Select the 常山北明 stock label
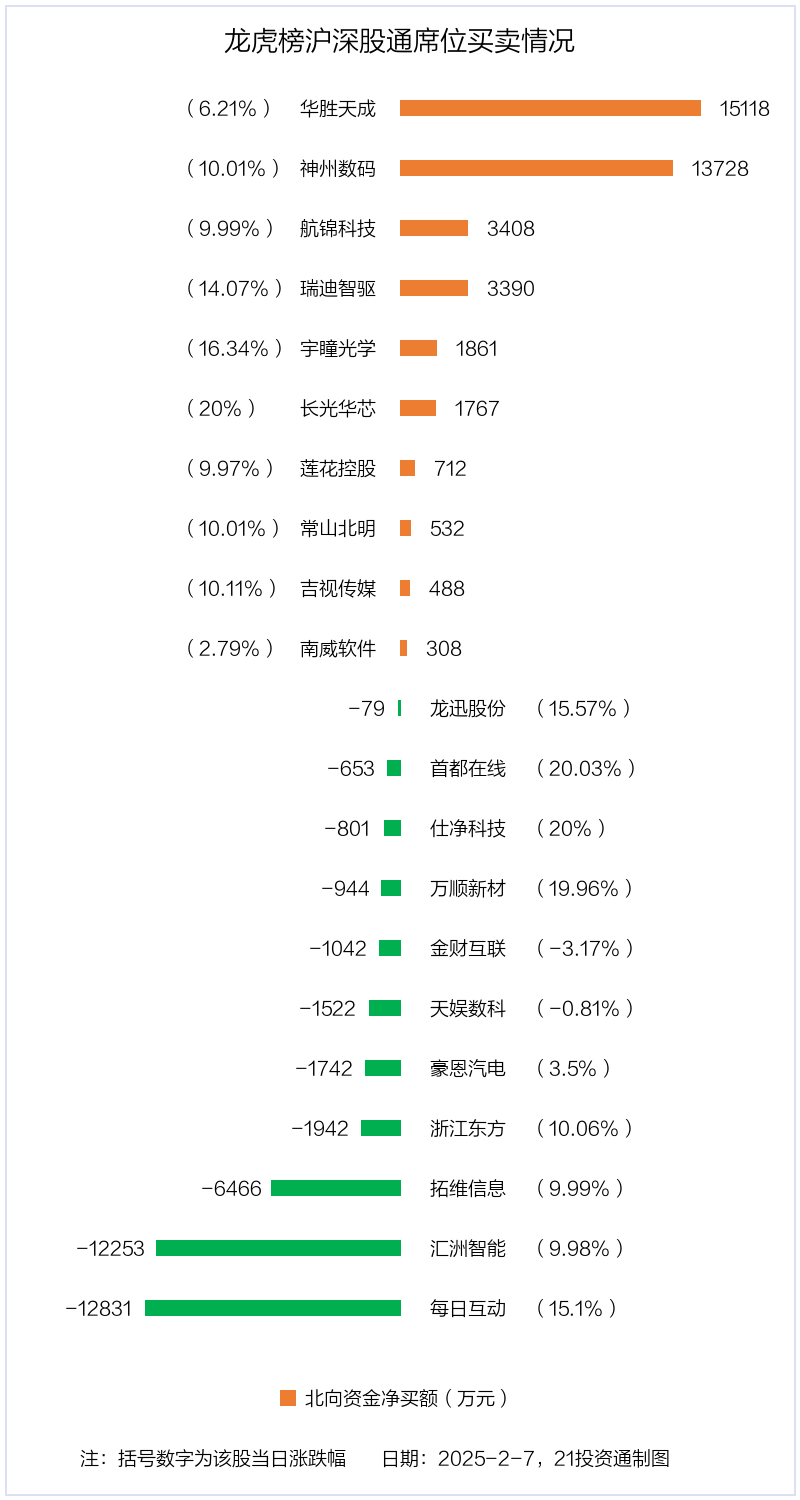Viewport: 800px width, 1500px height. pyautogui.click(x=338, y=528)
